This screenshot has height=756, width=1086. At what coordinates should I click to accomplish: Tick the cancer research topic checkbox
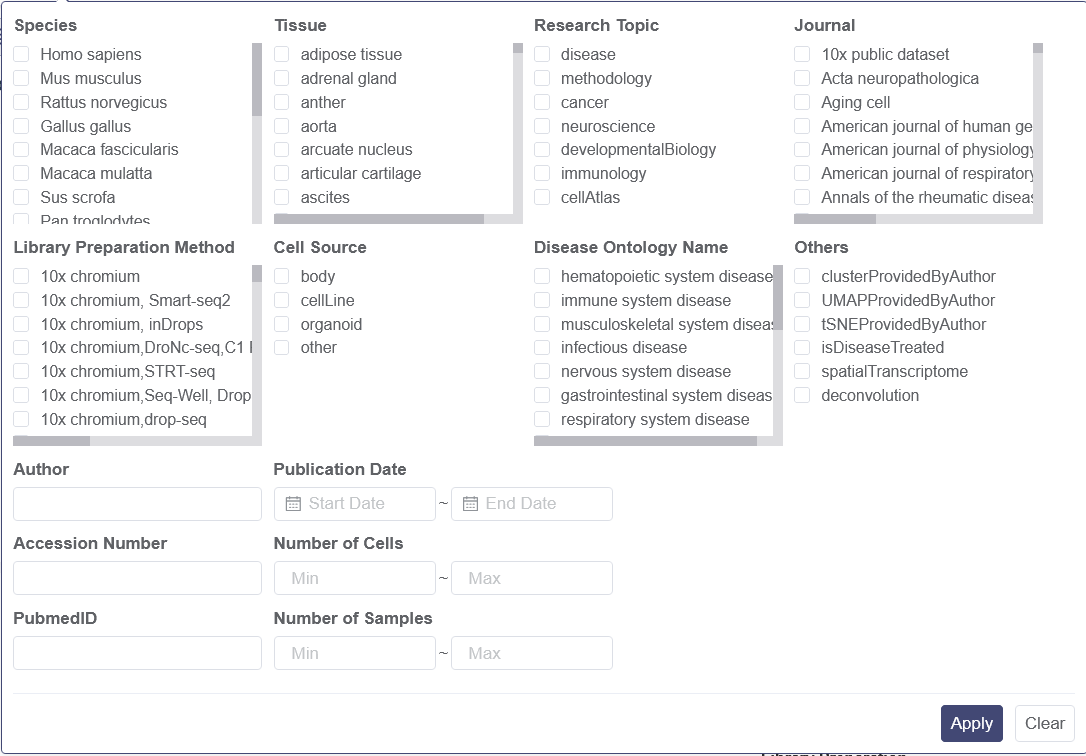tap(542, 102)
